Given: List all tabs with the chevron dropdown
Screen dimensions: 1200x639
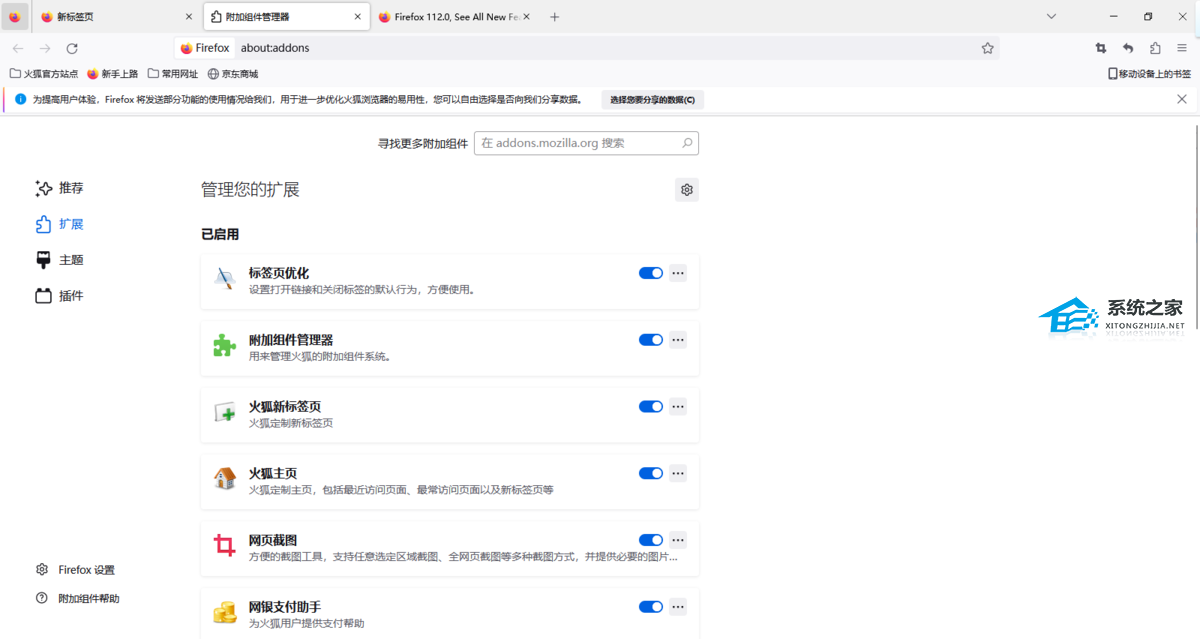Looking at the screenshot, I should 1051,17.
